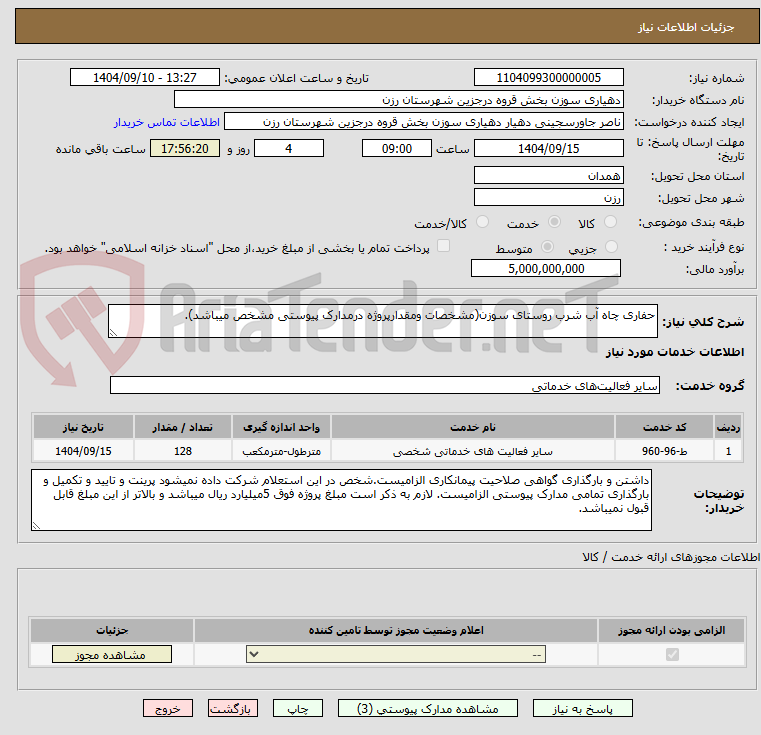761x735 pixels.
Task: Click the deadline hour 09:00 field
Action: (x=397, y=148)
